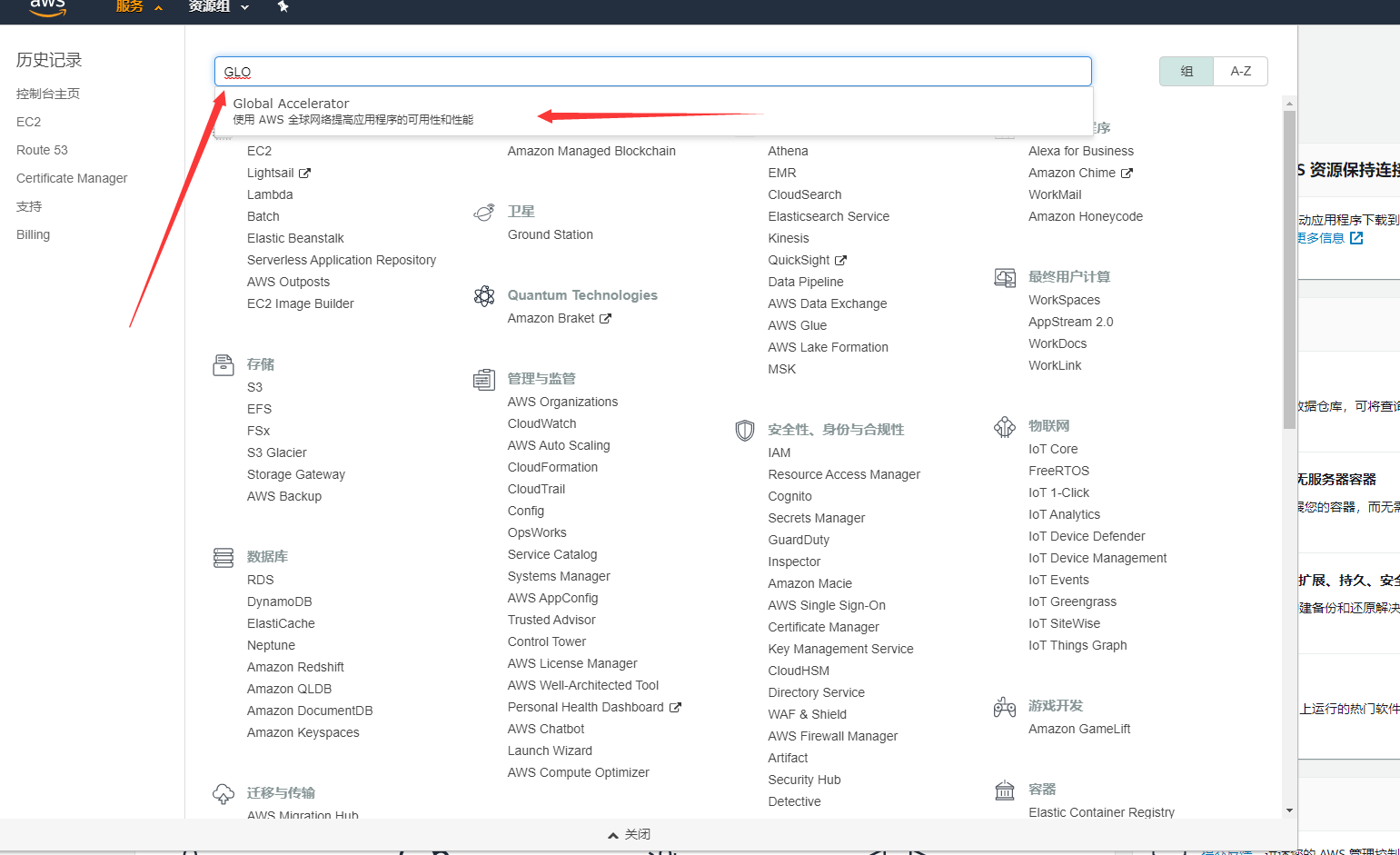This screenshot has height=855, width=1400.
Task: Click the Database category stack icon
Action: click(x=223, y=557)
